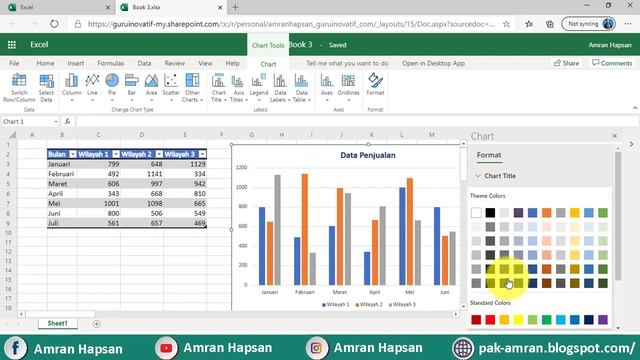Open Gridlines options
Viewport: 640px width, 360px height.
coord(348,87)
